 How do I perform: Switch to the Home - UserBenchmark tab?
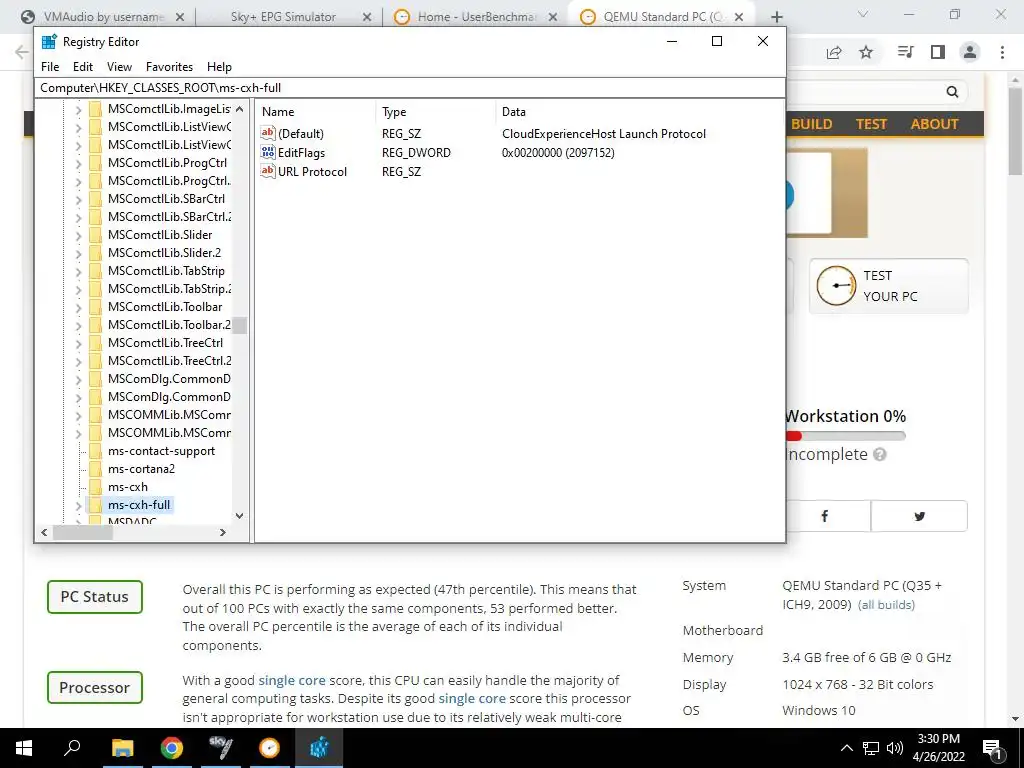pyautogui.click(x=477, y=17)
